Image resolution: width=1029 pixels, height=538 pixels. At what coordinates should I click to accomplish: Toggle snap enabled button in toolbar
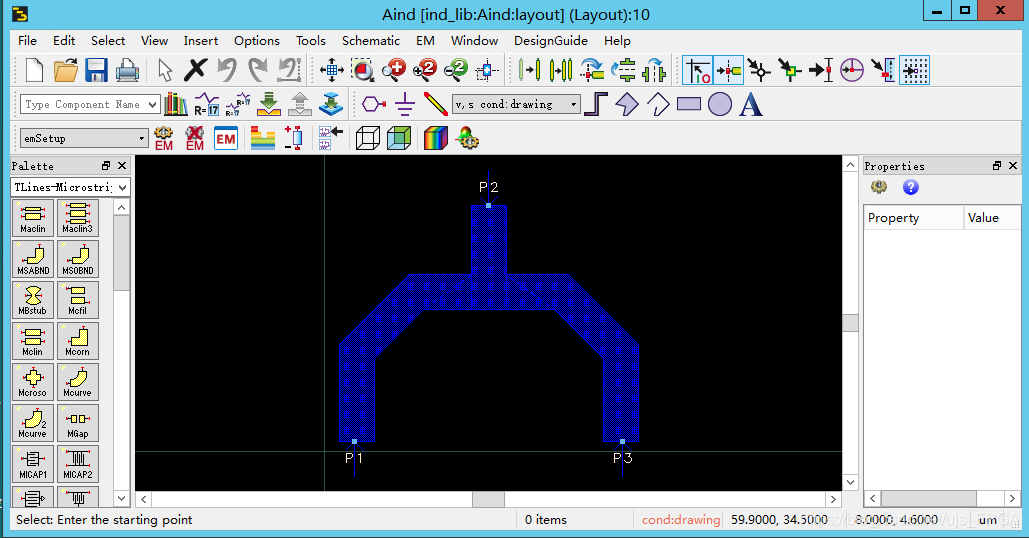[x=697, y=70]
